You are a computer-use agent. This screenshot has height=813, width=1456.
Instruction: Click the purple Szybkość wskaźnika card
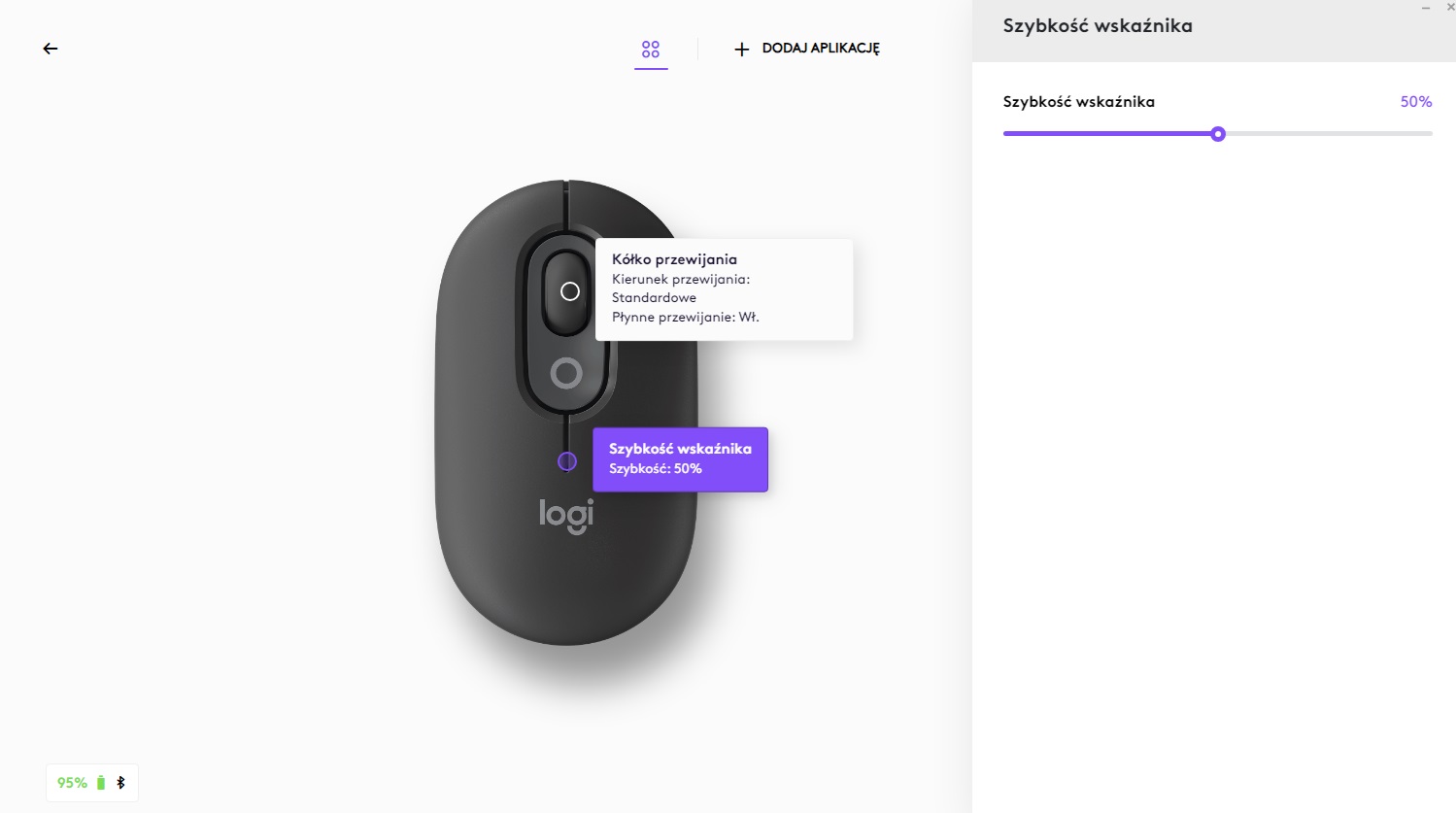680,458
